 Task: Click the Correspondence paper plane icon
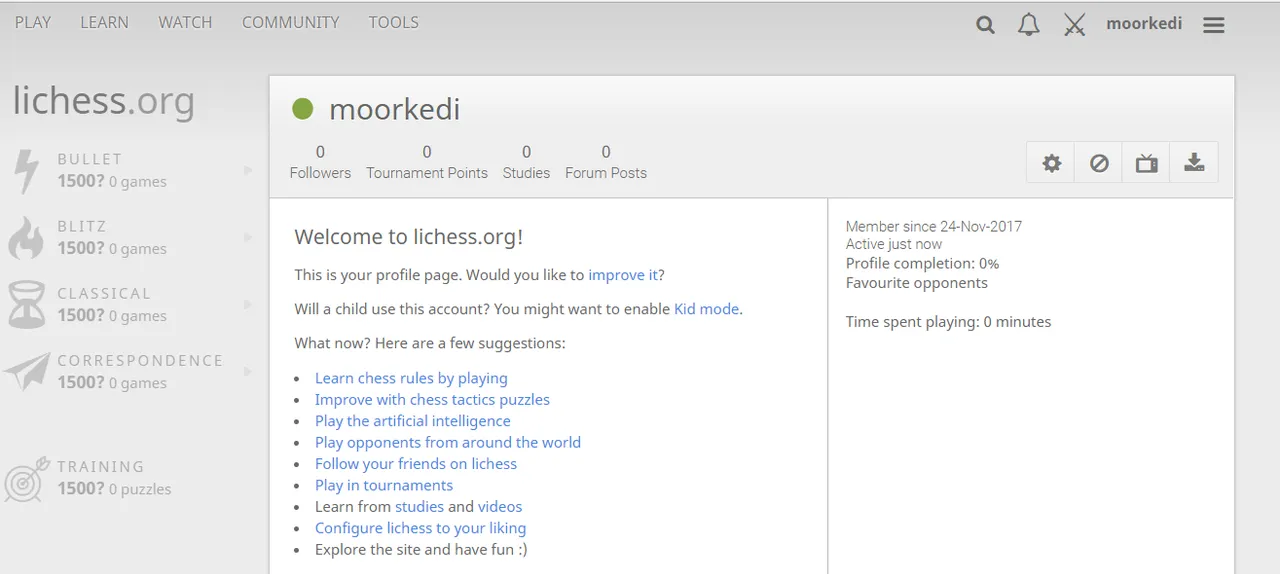(26, 371)
